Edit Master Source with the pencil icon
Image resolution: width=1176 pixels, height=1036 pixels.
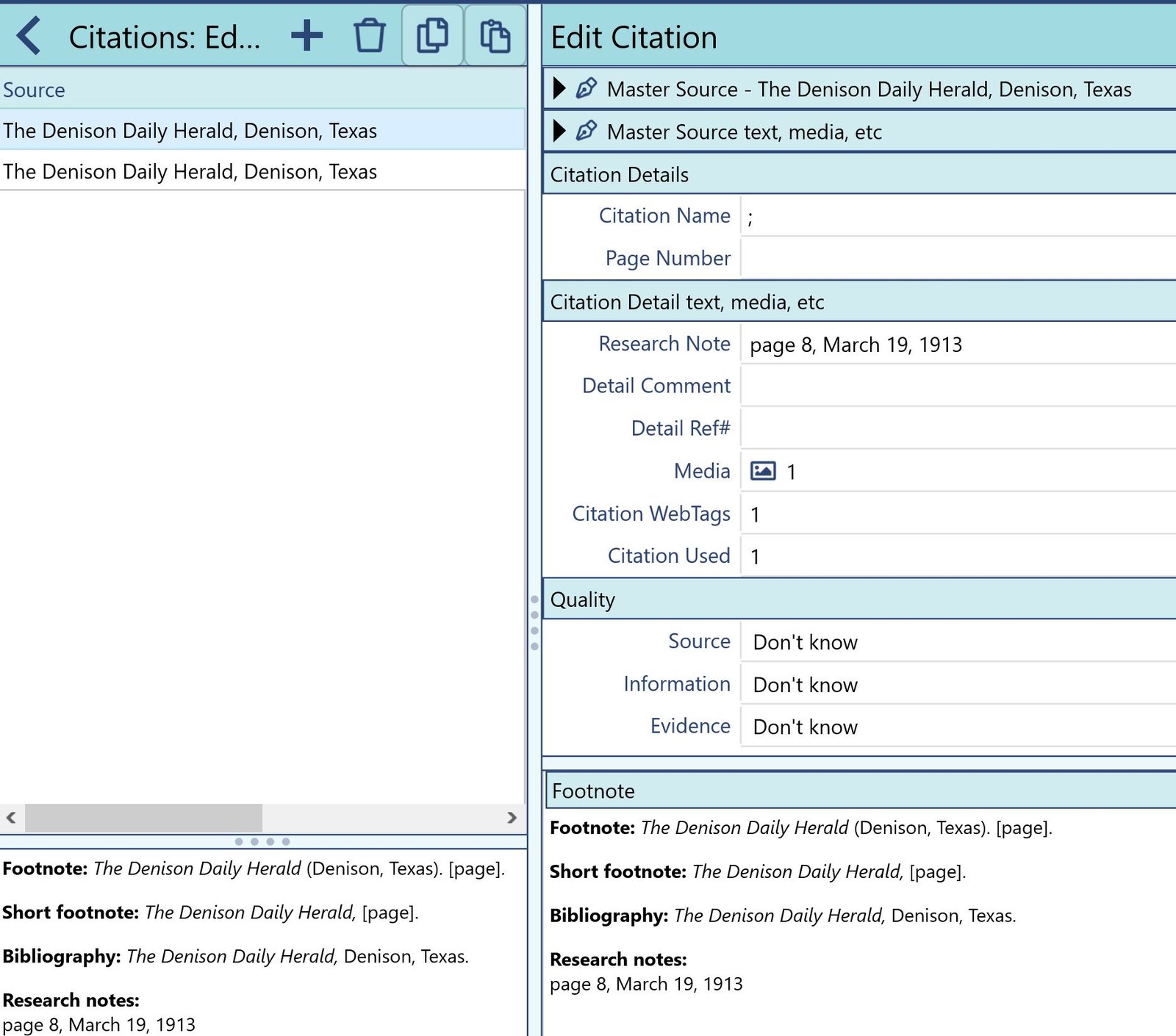[587, 88]
